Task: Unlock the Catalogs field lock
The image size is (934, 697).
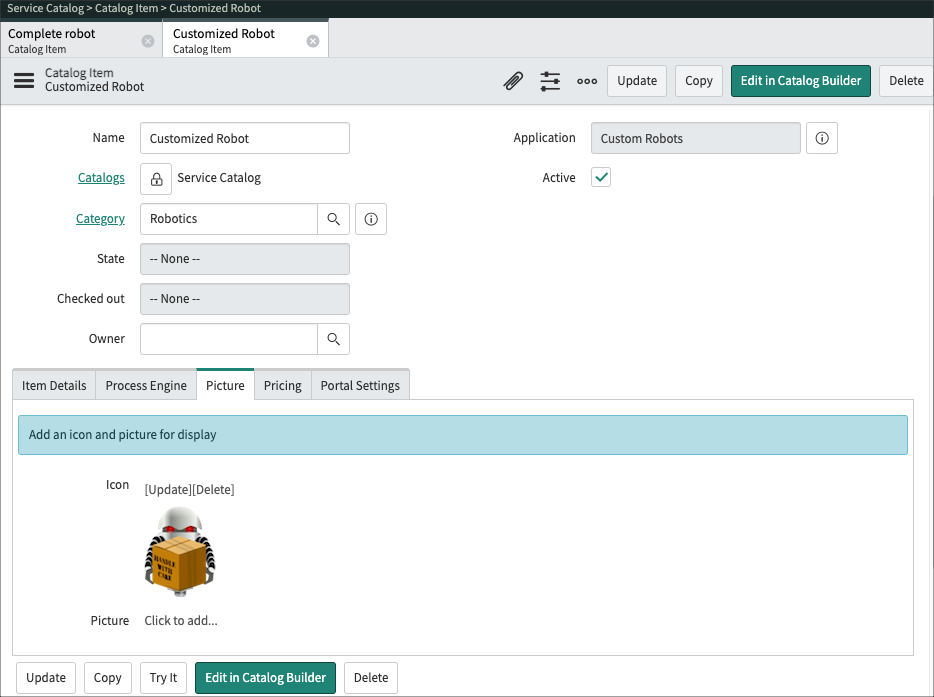Action: pyautogui.click(x=155, y=178)
